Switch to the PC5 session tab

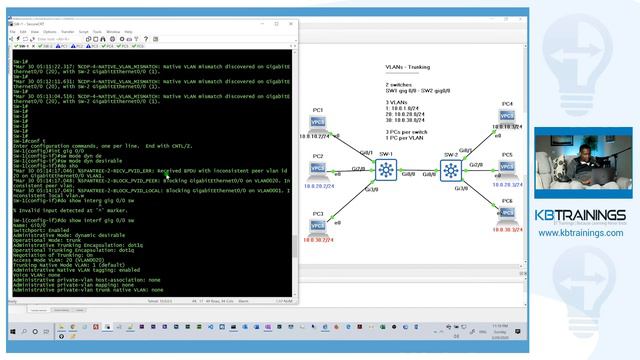pos(122,46)
